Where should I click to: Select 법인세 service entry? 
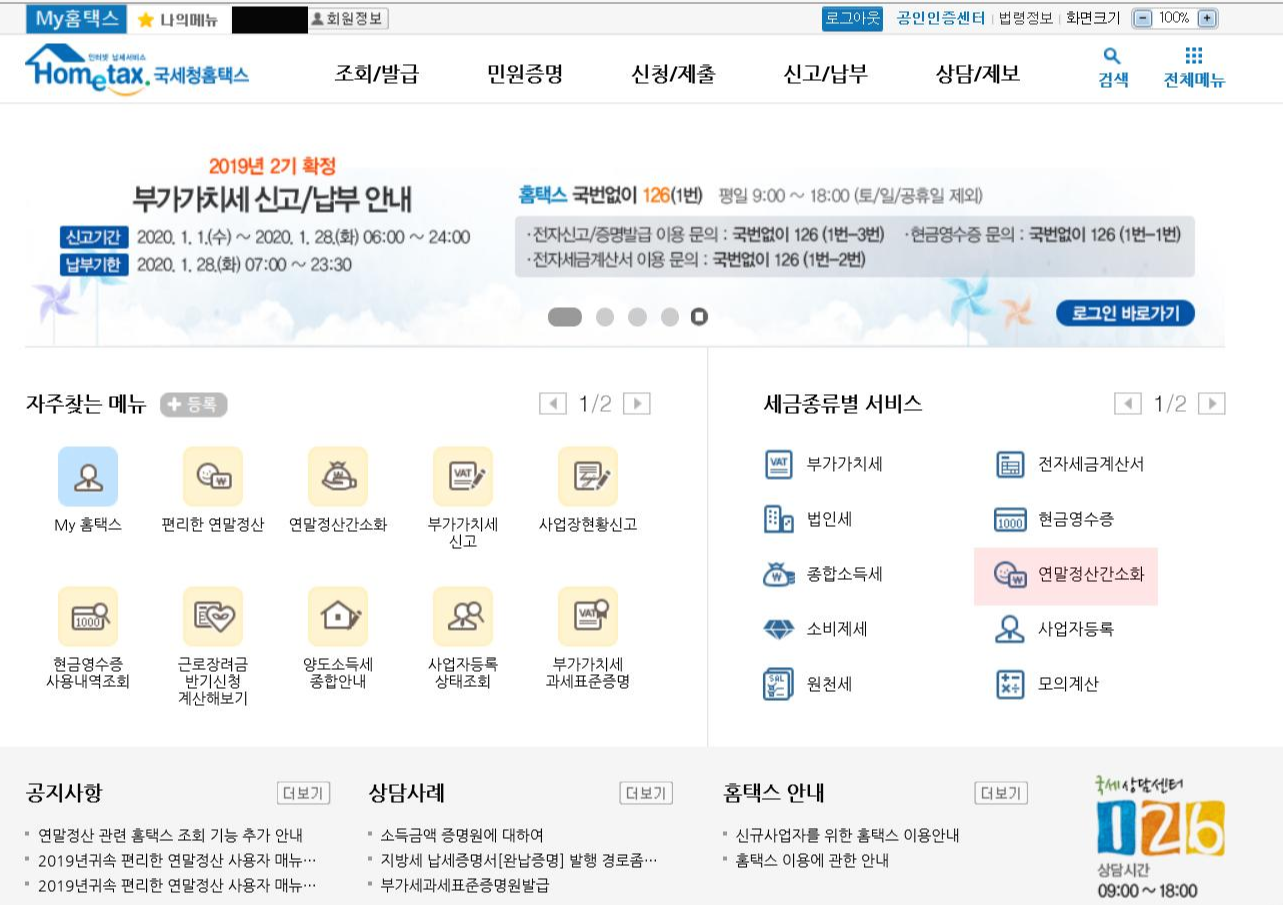pyautogui.click(x=808, y=519)
